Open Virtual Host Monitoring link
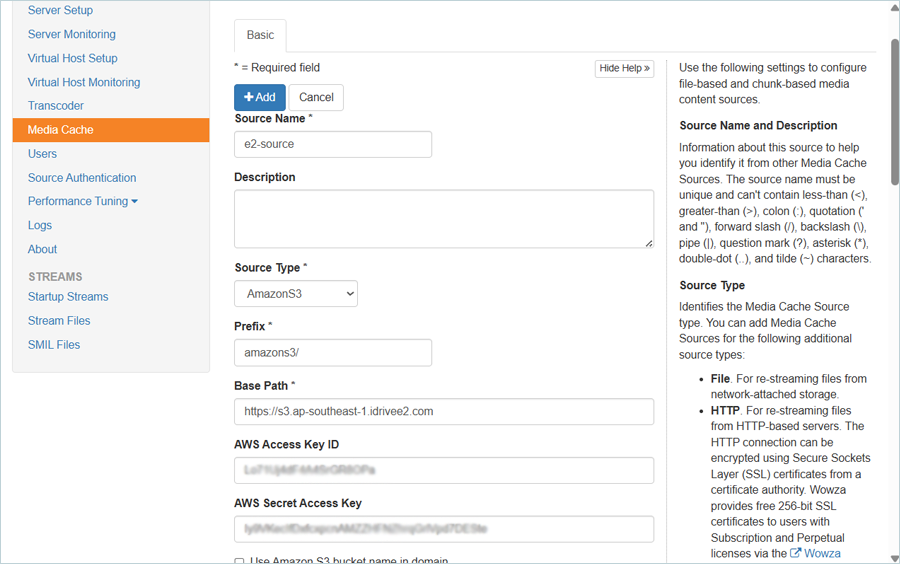The height and width of the screenshot is (564, 900). [84, 83]
